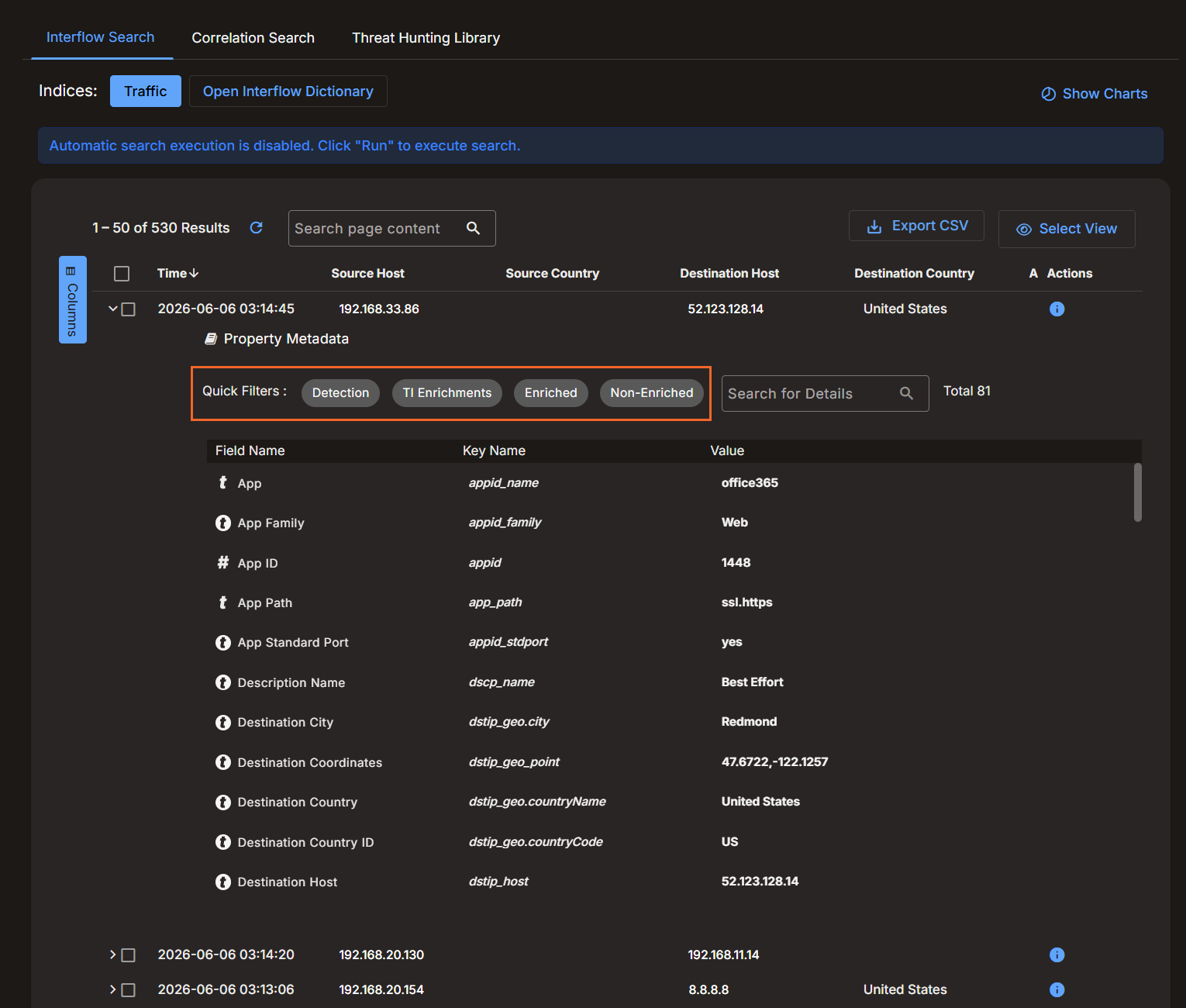Click the icon beside Destination Host field
Image resolution: width=1186 pixels, height=1008 pixels.
pos(223,882)
